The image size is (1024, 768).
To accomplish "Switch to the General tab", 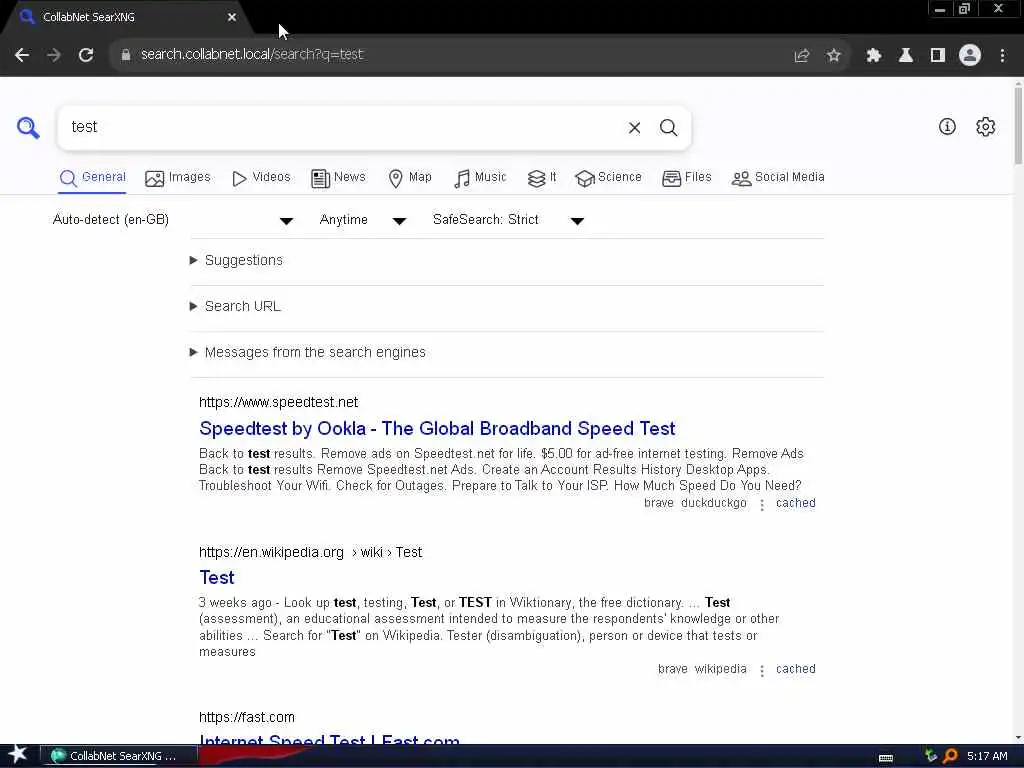I will [x=92, y=178].
